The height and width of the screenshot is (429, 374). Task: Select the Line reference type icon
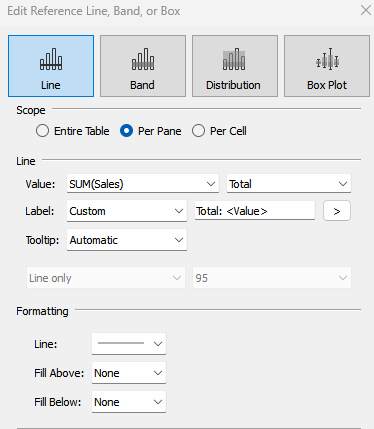[51, 59]
